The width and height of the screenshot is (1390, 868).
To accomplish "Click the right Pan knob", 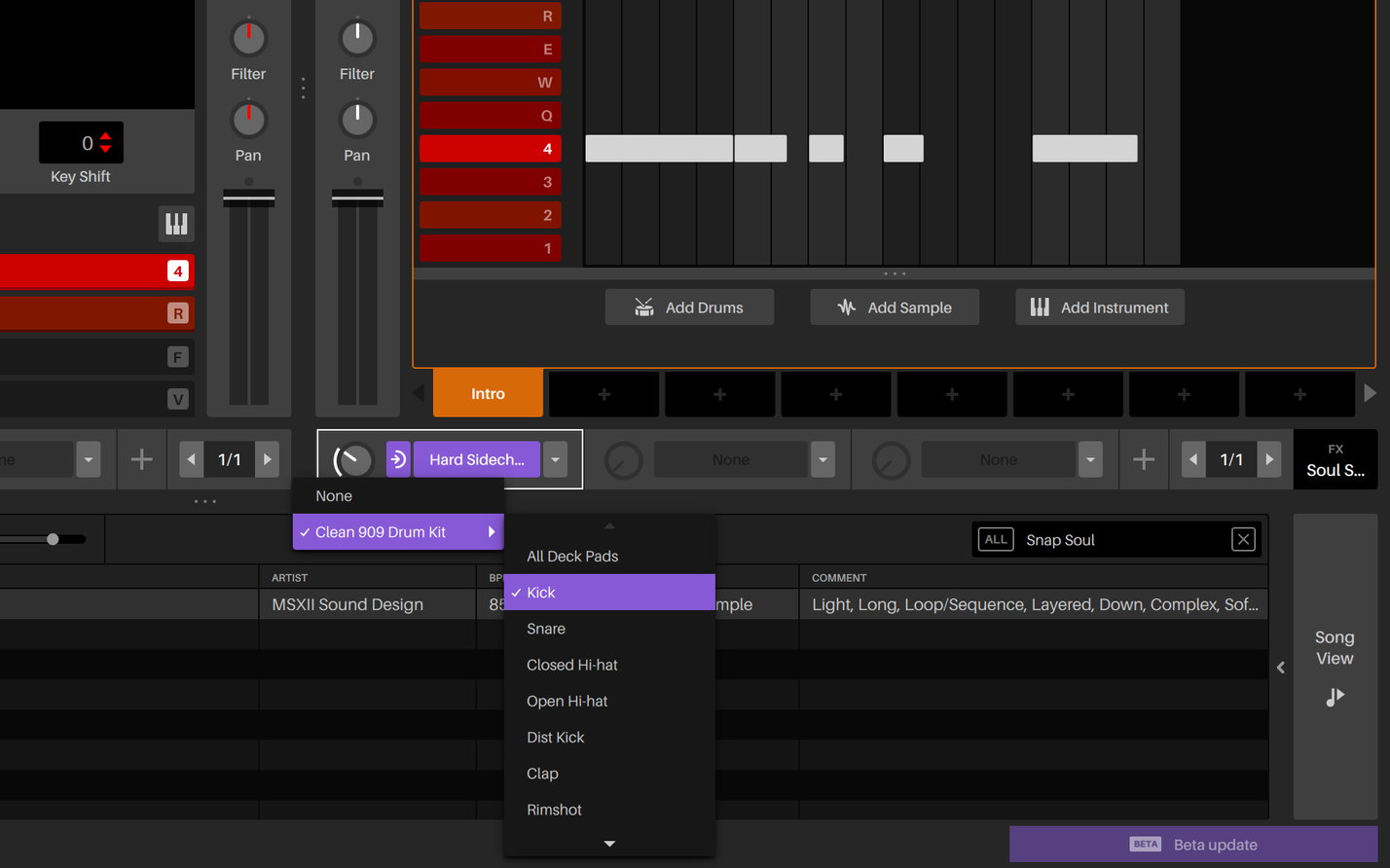I will pos(356,119).
